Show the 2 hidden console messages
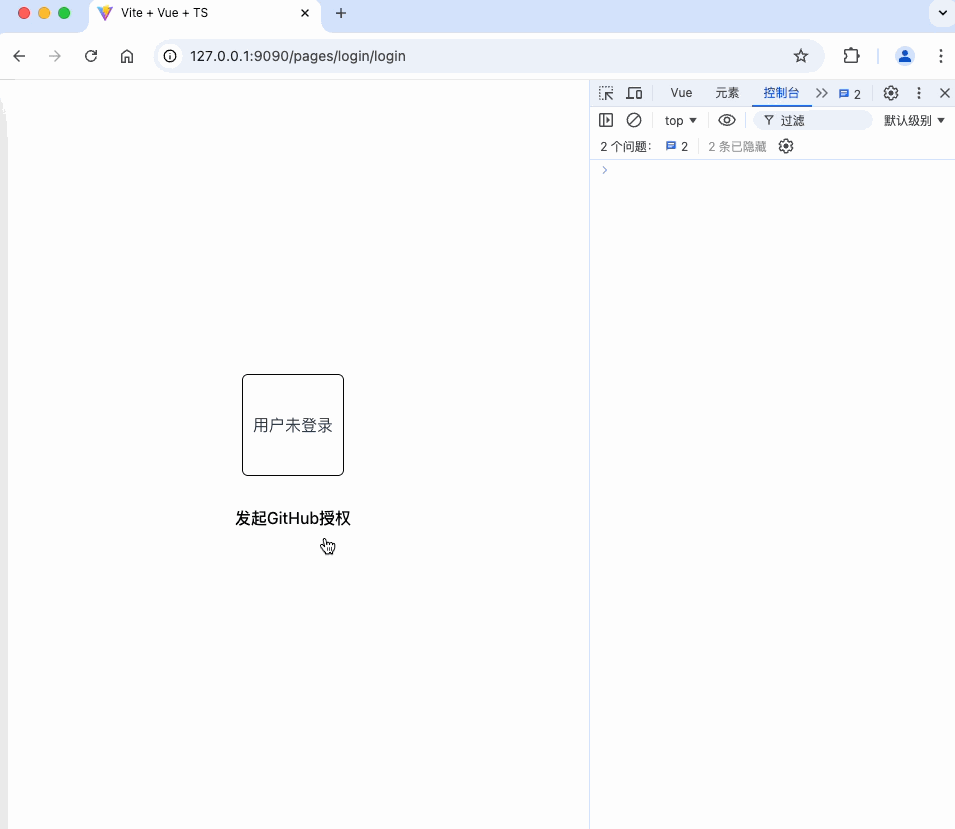This screenshot has width=955, height=829. [736, 146]
